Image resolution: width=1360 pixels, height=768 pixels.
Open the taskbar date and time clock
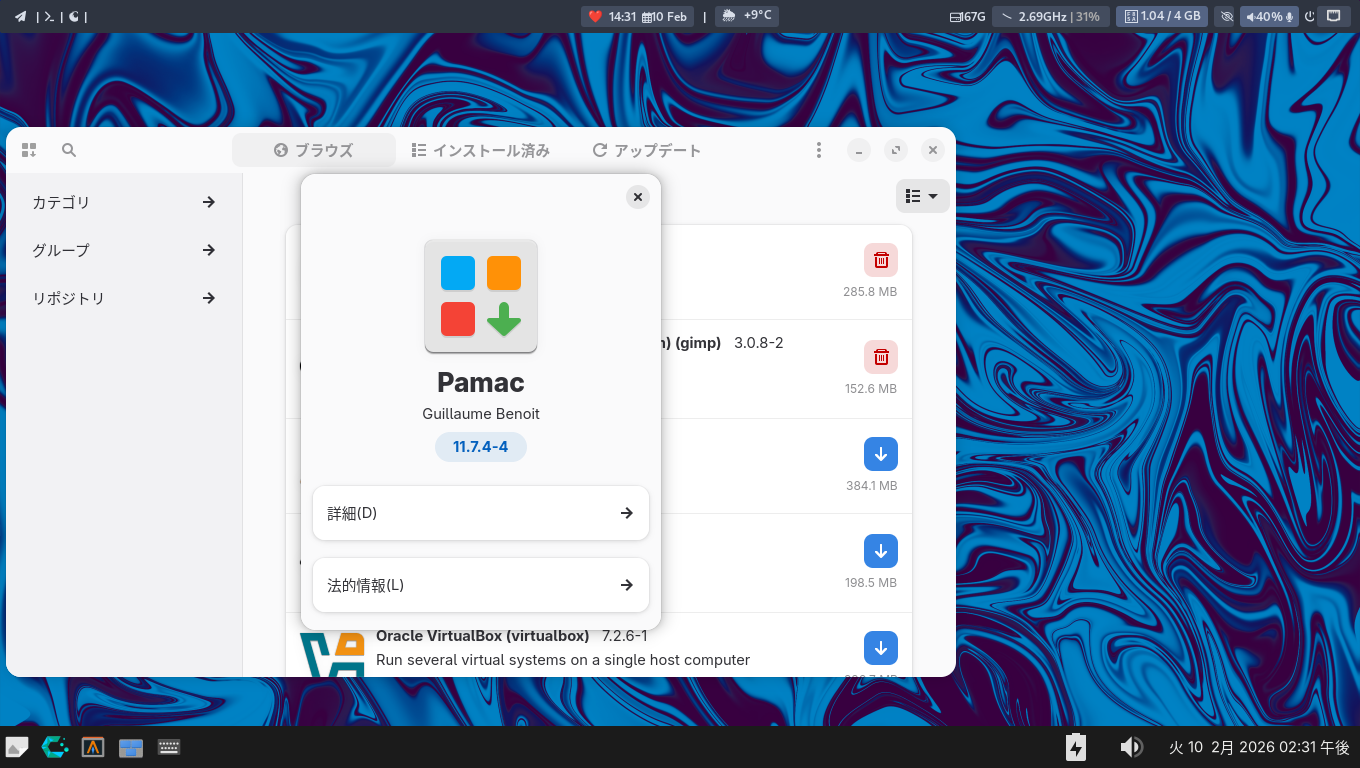(1259, 747)
